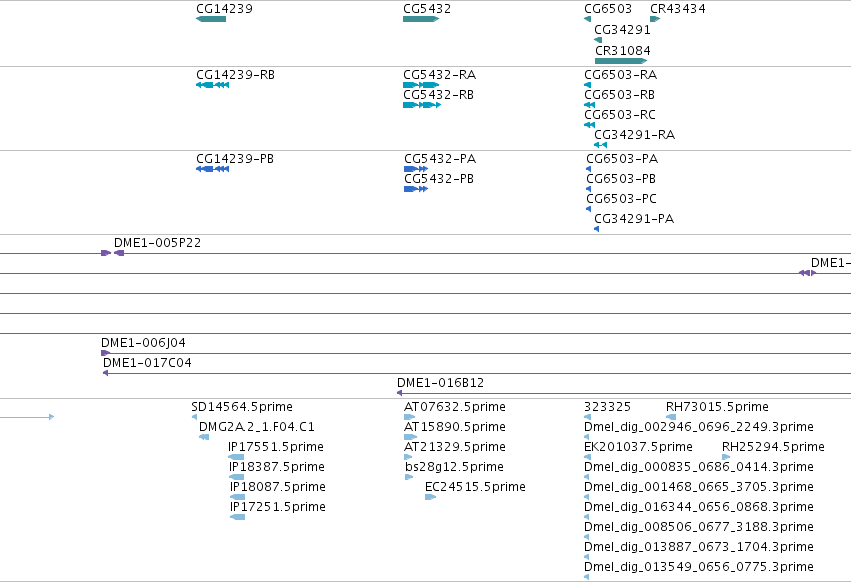851x582 pixels.
Task: Click the DME1-005P22 clone marker
Action: [113, 253]
